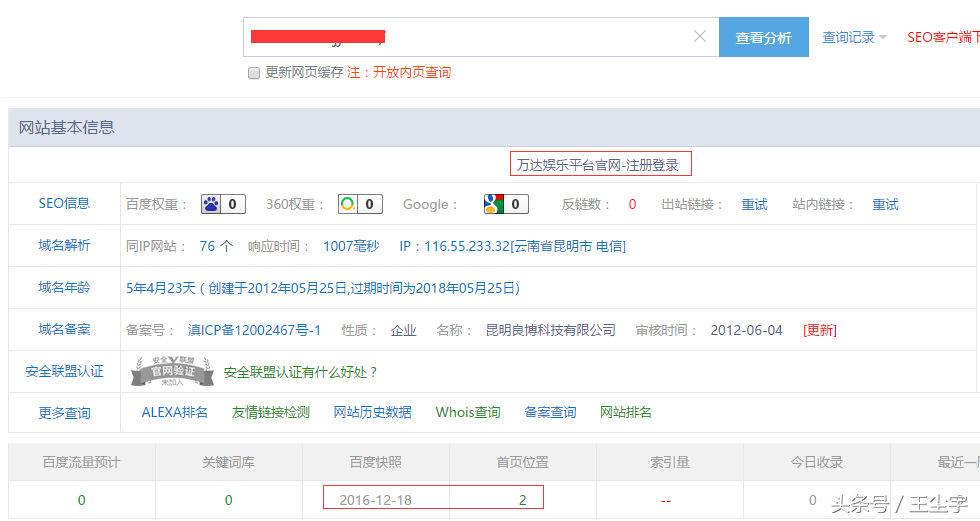Open the 域名备案 row label
Screen dimensions: 980x521
click(x=64, y=329)
